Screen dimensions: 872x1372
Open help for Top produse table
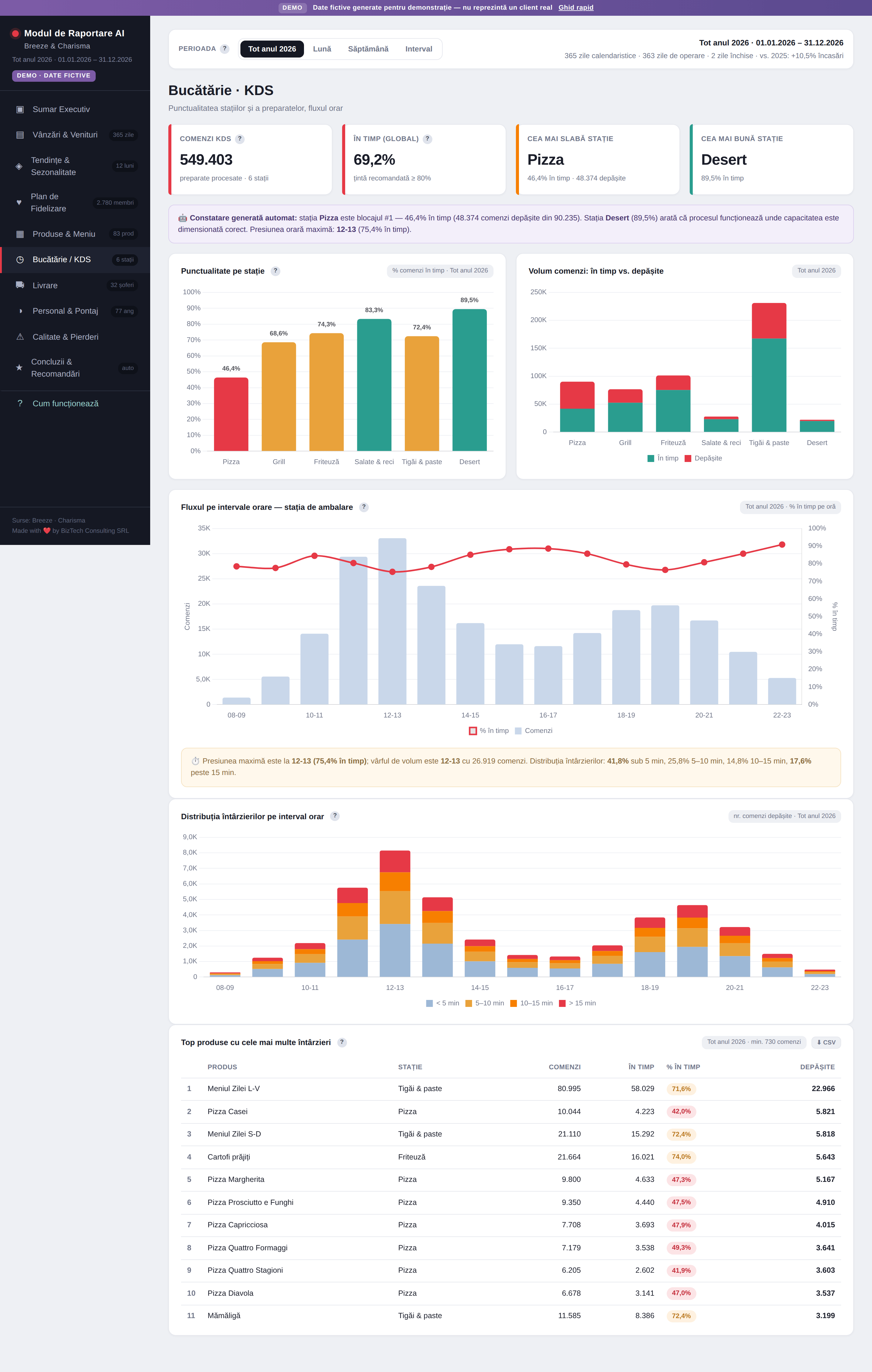pos(342,1042)
